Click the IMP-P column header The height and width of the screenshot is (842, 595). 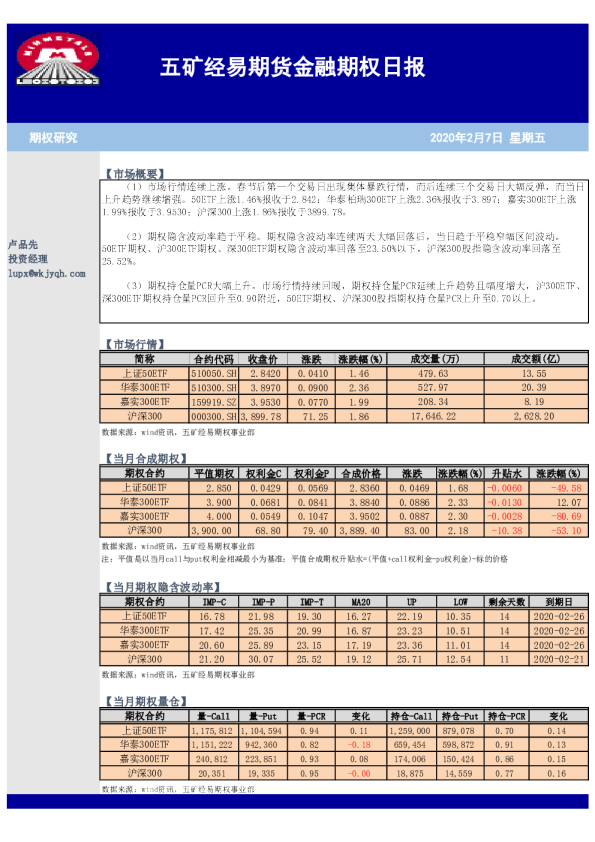click(263, 602)
